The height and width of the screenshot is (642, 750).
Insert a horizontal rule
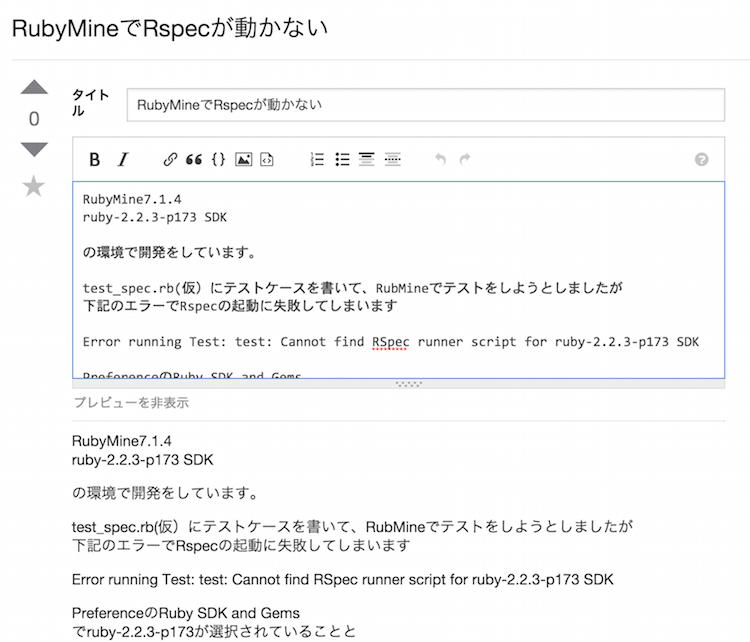392,159
